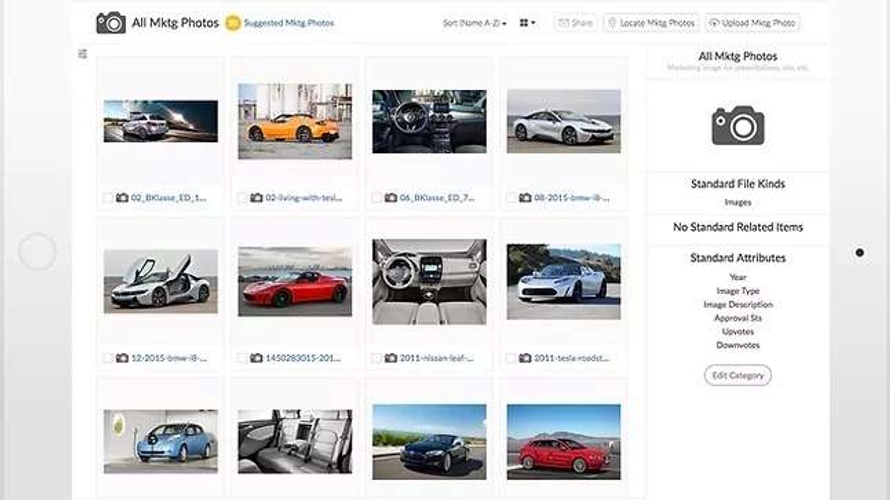Open the 02-living-with-tesl file name link
This screenshot has width=890, height=500.
pos(304,198)
